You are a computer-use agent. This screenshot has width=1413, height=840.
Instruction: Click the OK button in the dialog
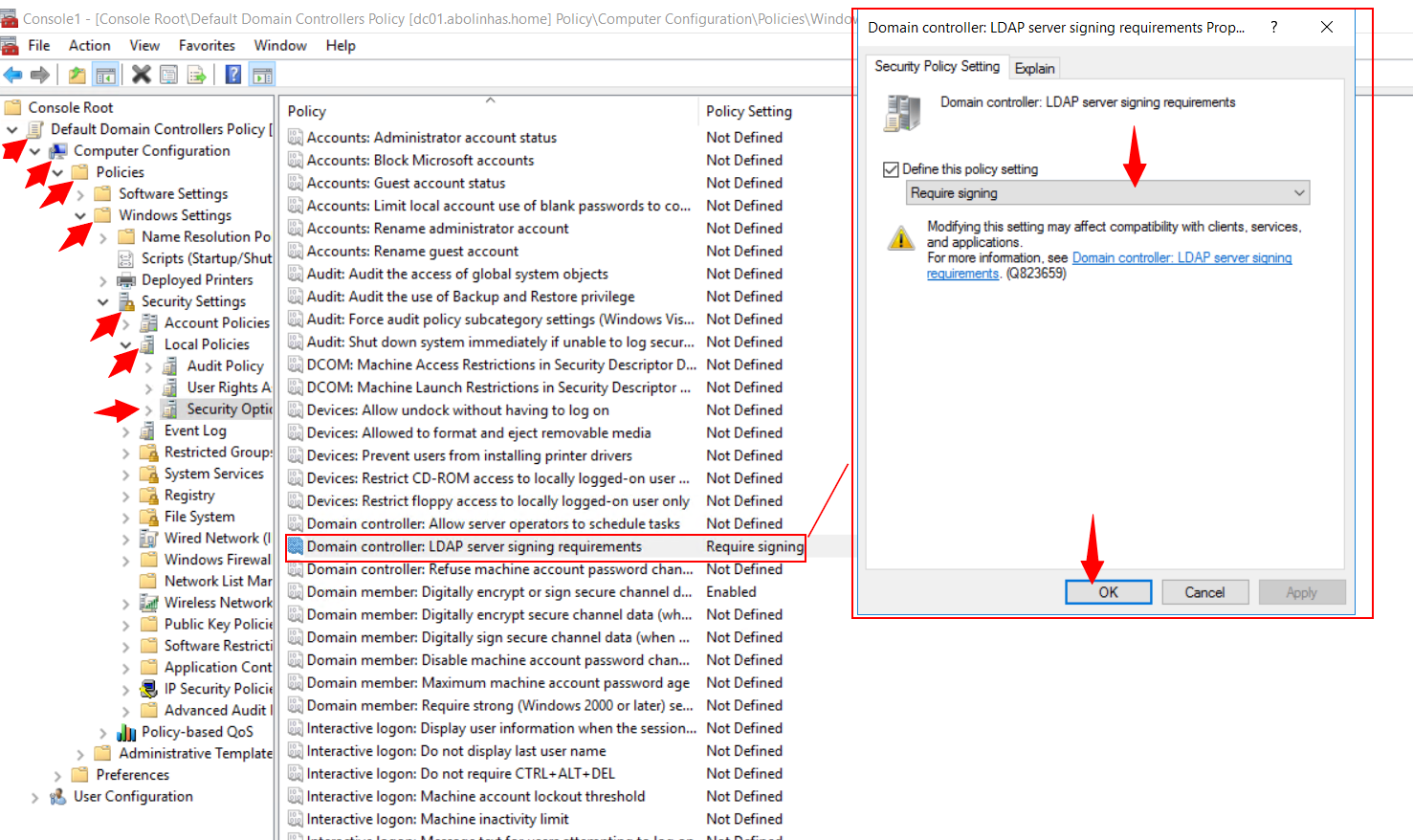pos(1108,591)
